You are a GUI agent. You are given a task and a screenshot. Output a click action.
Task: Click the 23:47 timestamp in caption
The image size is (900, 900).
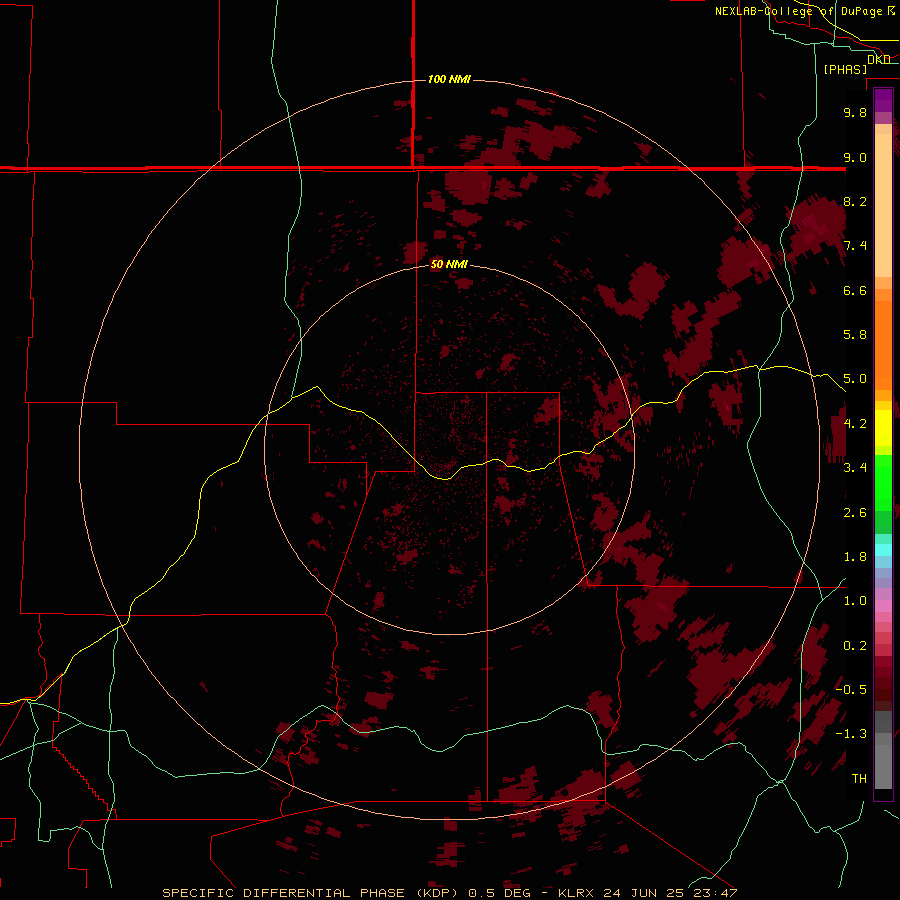coord(713,893)
